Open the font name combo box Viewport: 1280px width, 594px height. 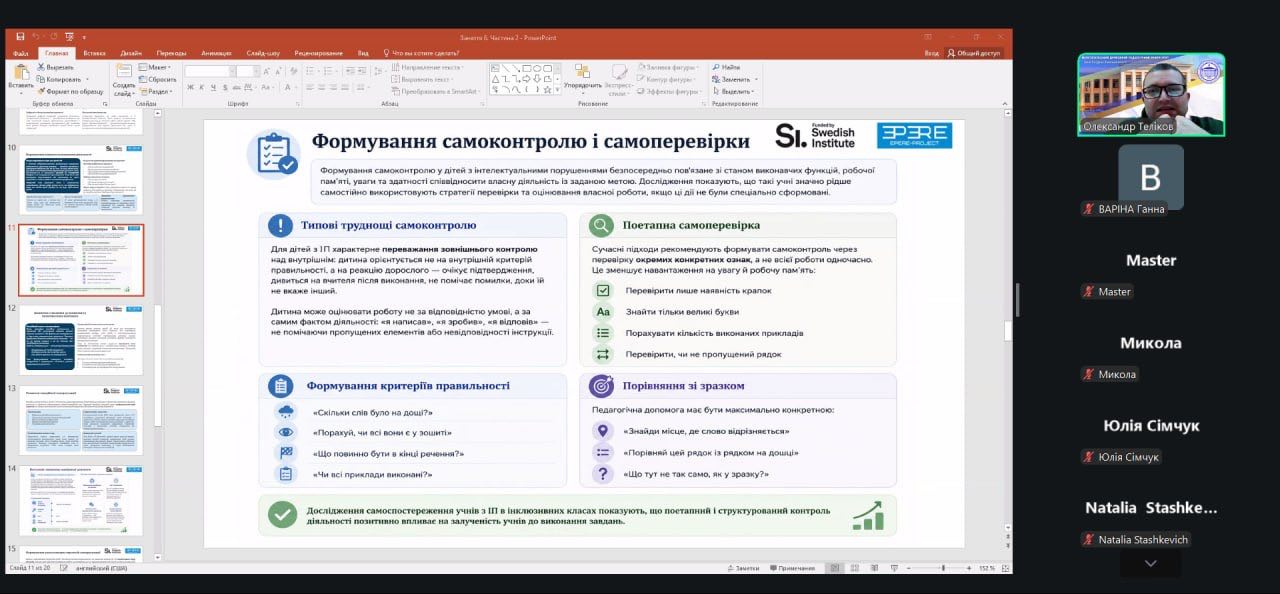tap(208, 71)
